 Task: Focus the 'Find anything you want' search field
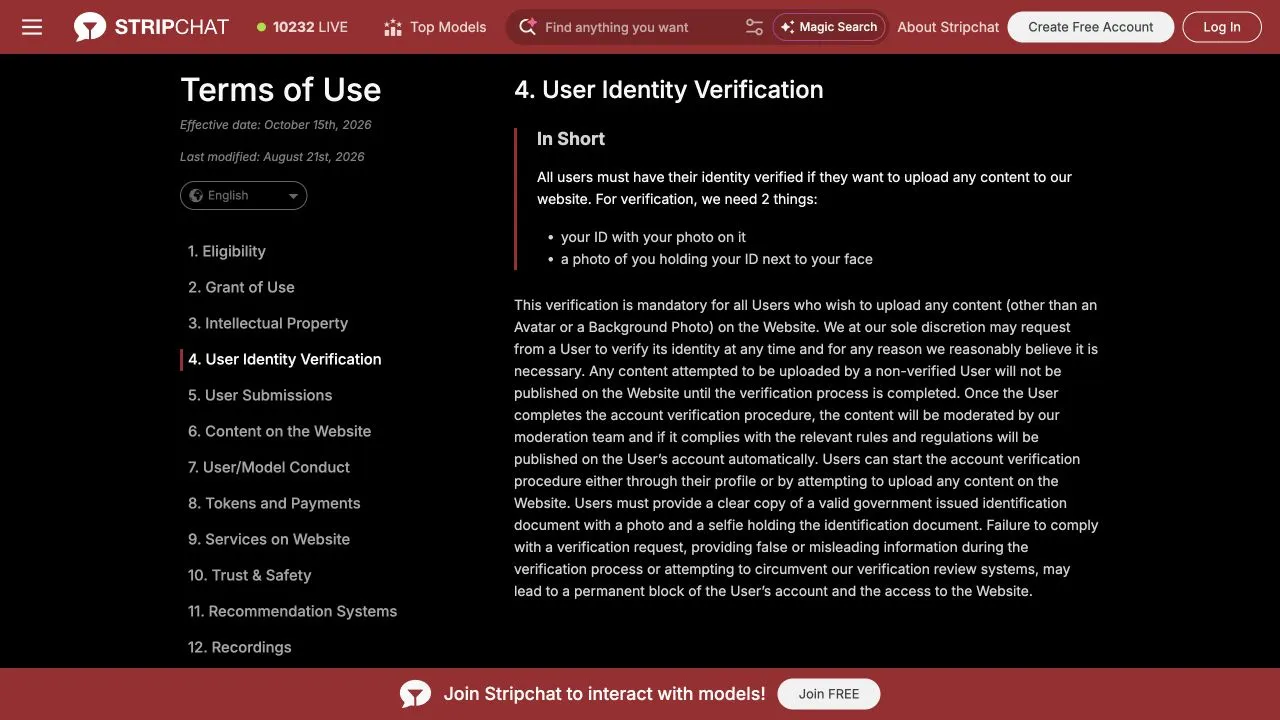tap(640, 27)
